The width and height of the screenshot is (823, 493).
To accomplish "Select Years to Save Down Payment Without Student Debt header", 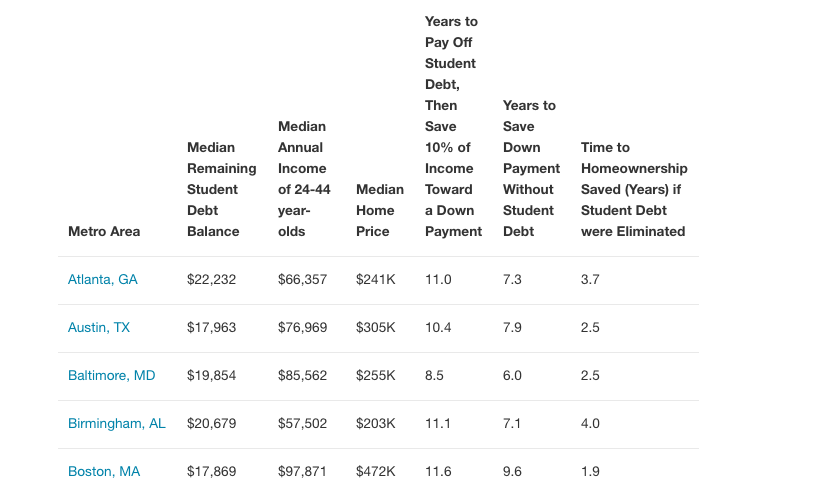I will 529,168.
